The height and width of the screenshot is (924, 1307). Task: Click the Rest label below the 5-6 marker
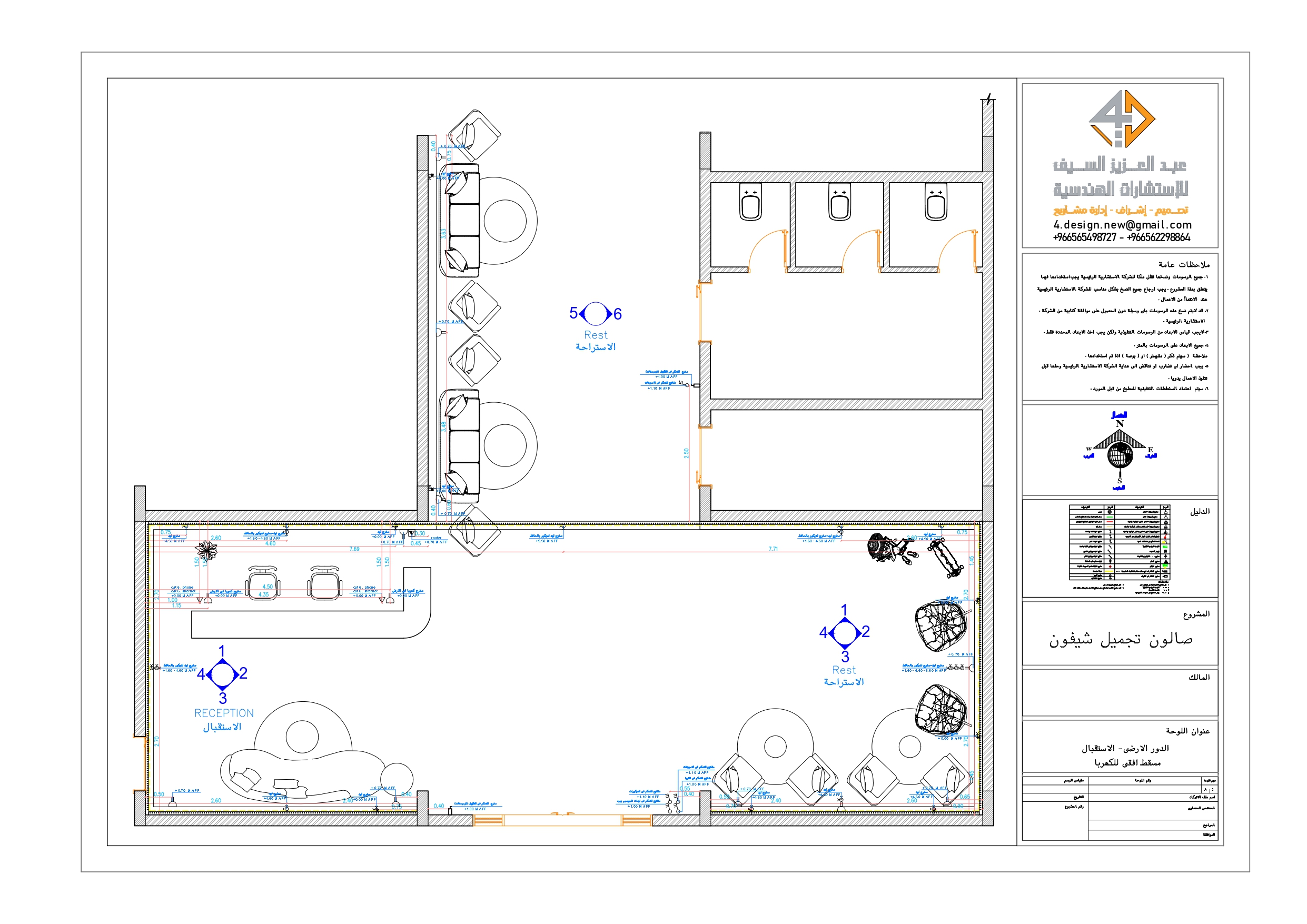click(x=596, y=335)
